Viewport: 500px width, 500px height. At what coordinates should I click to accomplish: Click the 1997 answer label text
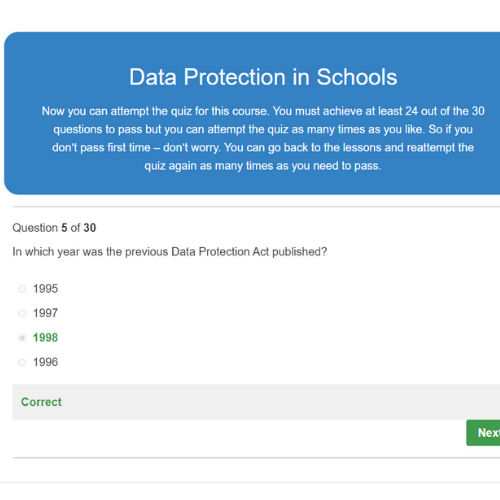point(45,313)
